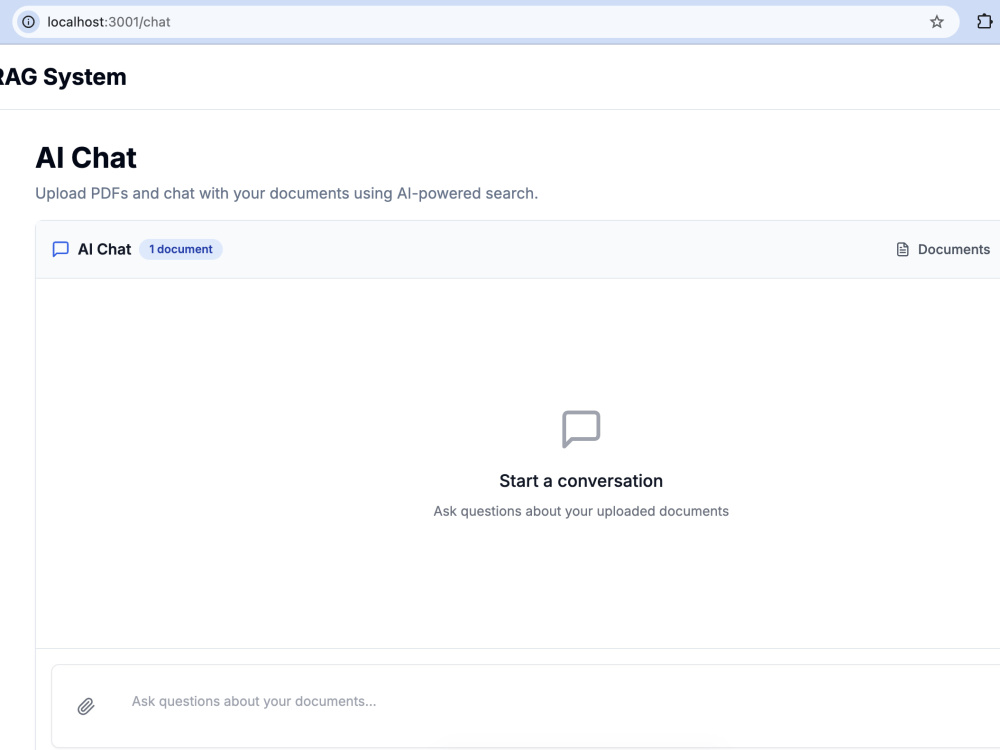The height and width of the screenshot is (750, 1000).
Task: Click the site info icon in address bar
Action: point(28,22)
